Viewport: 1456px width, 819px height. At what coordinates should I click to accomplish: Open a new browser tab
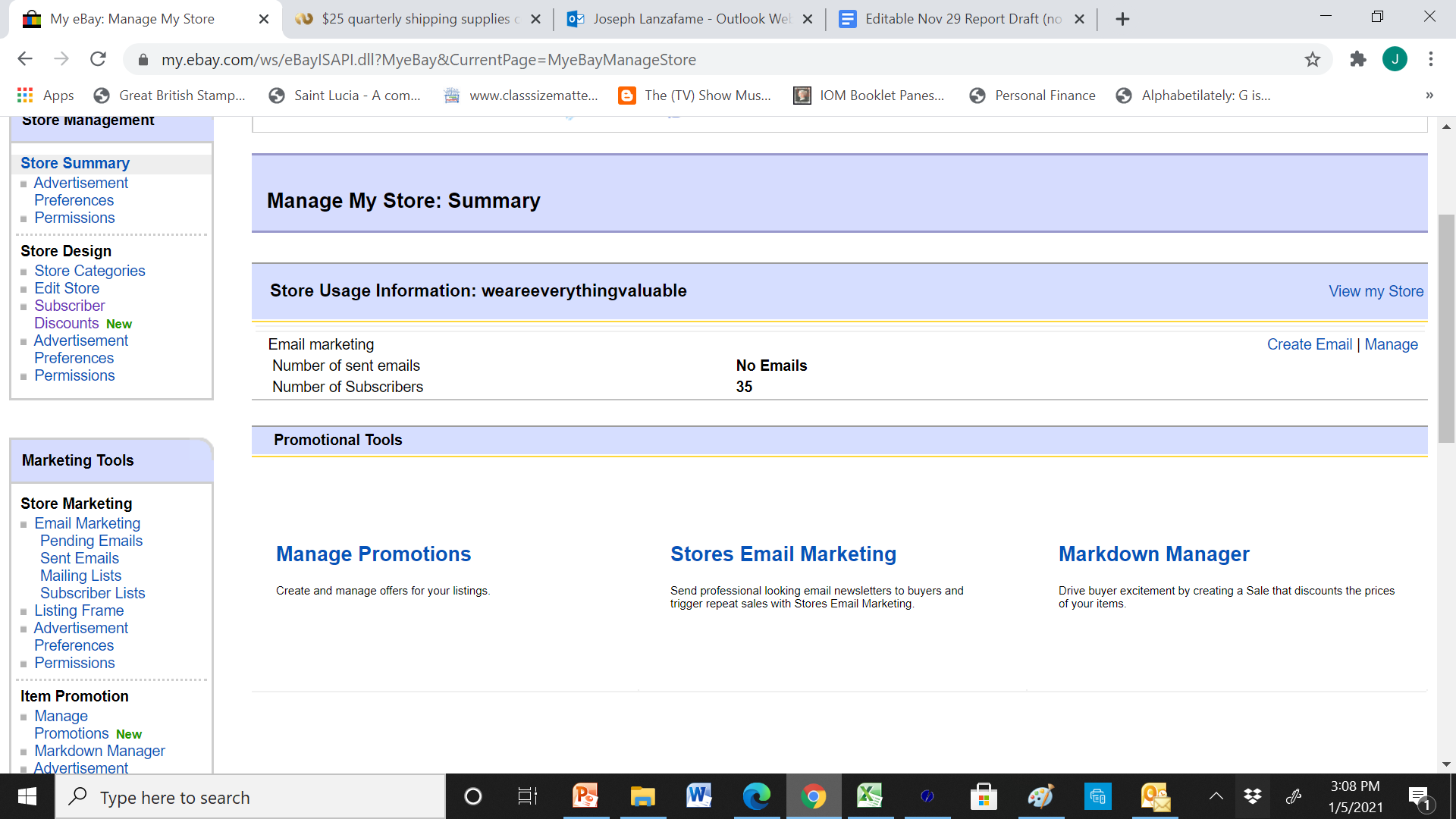[x=1123, y=19]
